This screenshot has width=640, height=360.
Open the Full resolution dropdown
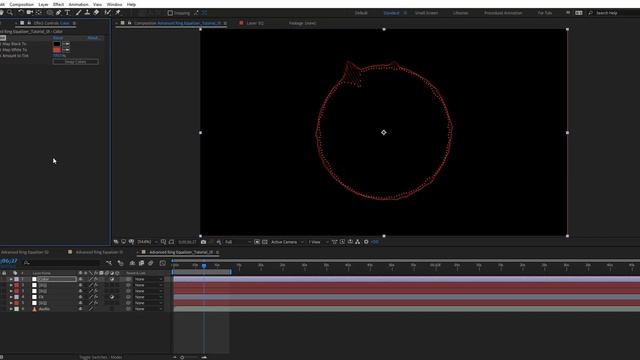pyautogui.click(x=237, y=242)
